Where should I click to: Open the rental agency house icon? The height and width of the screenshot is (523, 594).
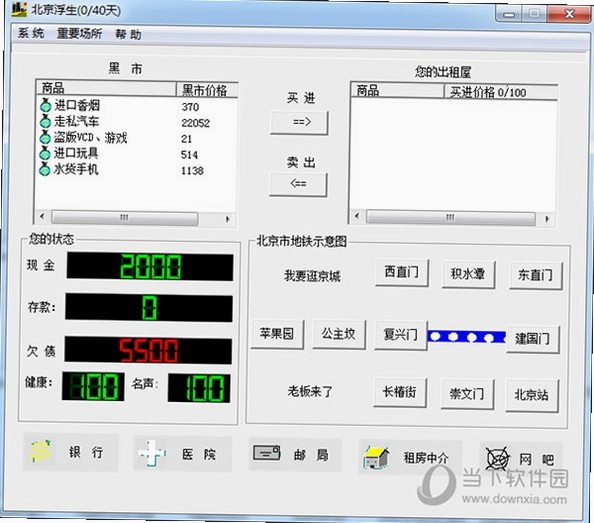[x=376, y=457]
